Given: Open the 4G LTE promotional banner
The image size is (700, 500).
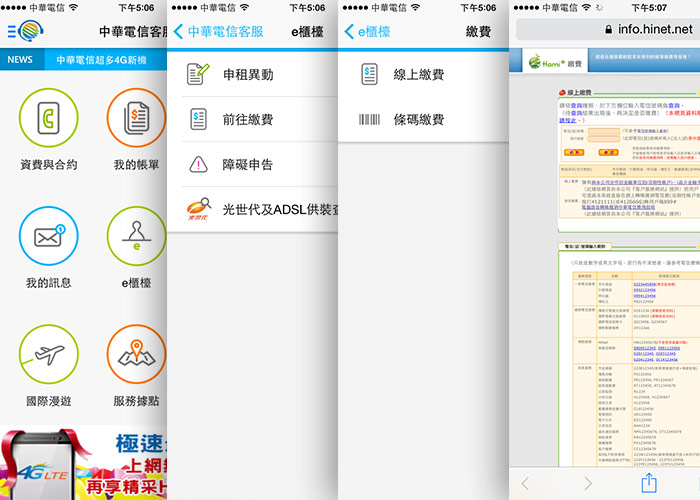Looking at the screenshot, I should pos(83,462).
